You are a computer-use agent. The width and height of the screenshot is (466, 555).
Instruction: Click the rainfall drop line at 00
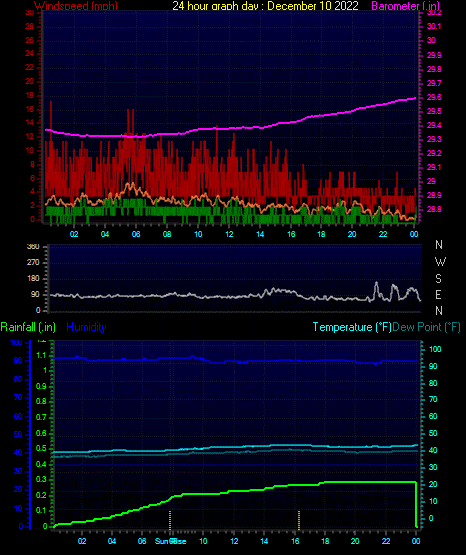pyautogui.click(x=416, y=504)
